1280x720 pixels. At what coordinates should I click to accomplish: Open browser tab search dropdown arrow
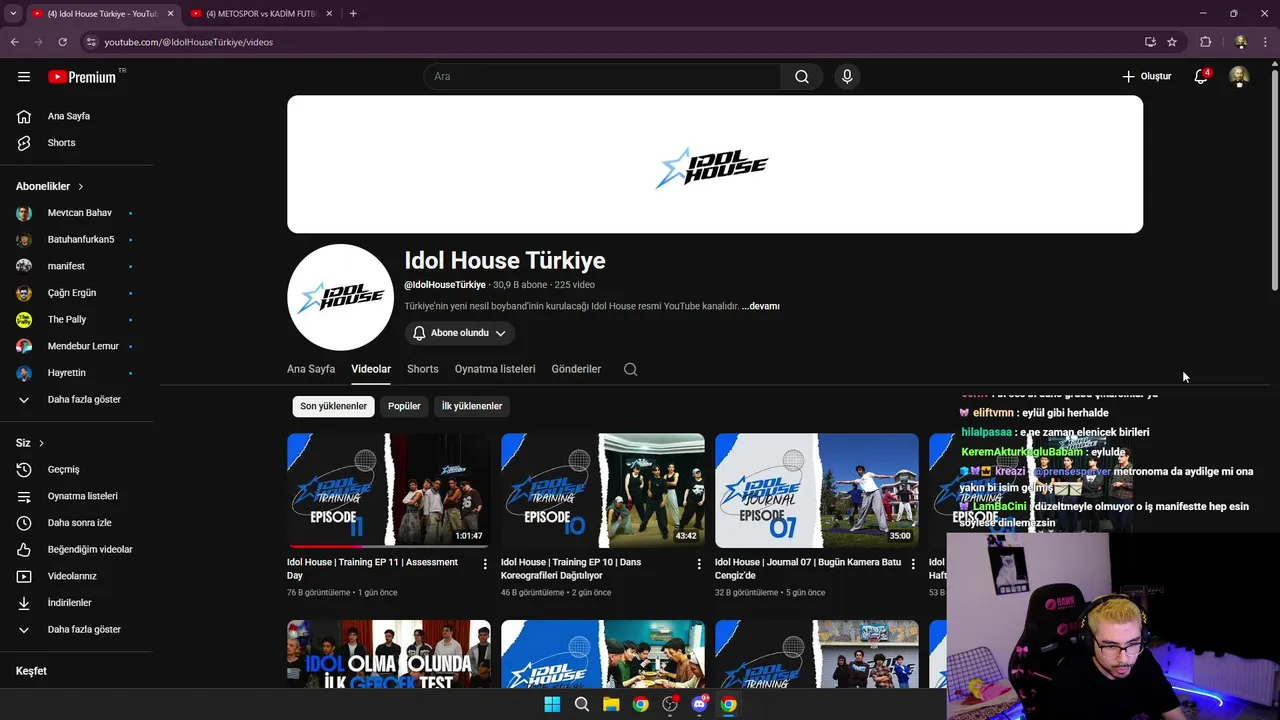12,14
